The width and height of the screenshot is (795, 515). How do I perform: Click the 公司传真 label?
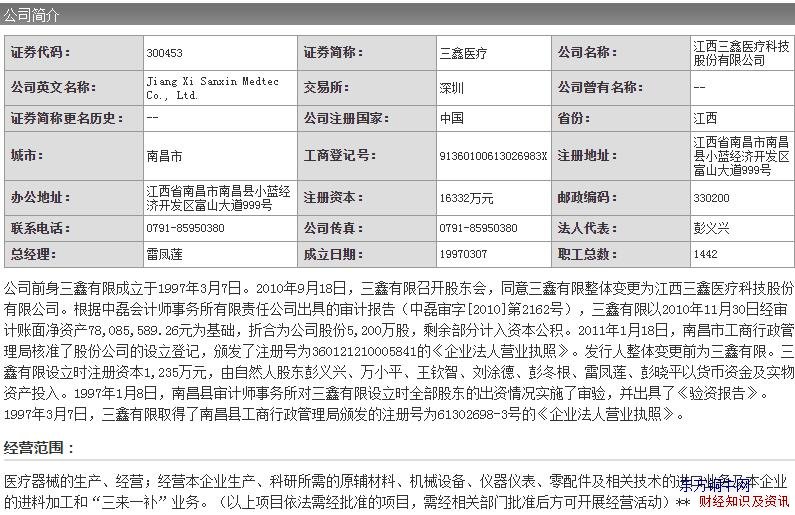[x=334, y=228]
